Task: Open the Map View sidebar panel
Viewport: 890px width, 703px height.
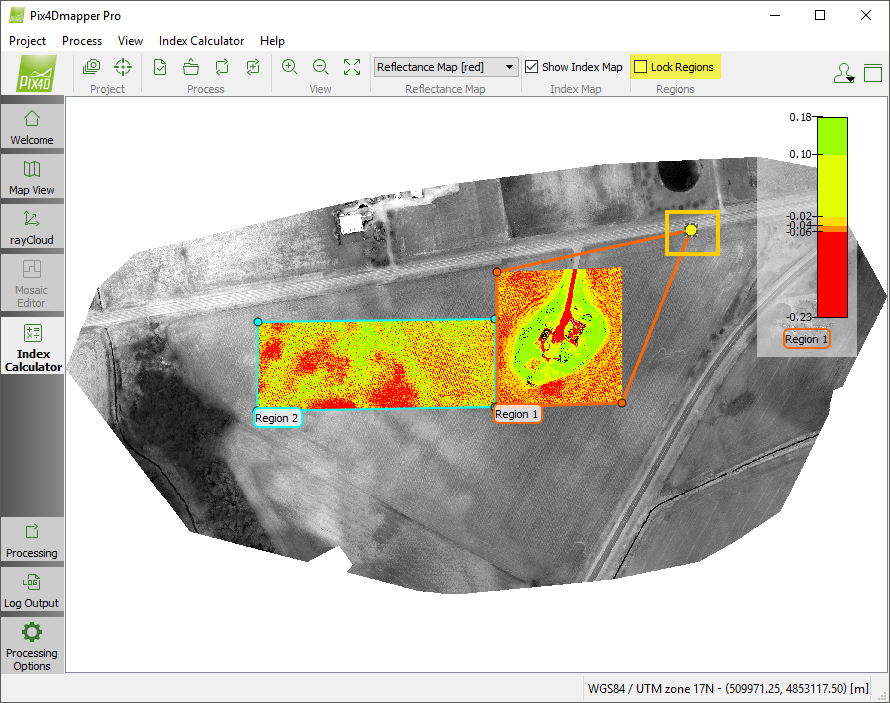Action: pyautogui.click(x=32, y=177)
